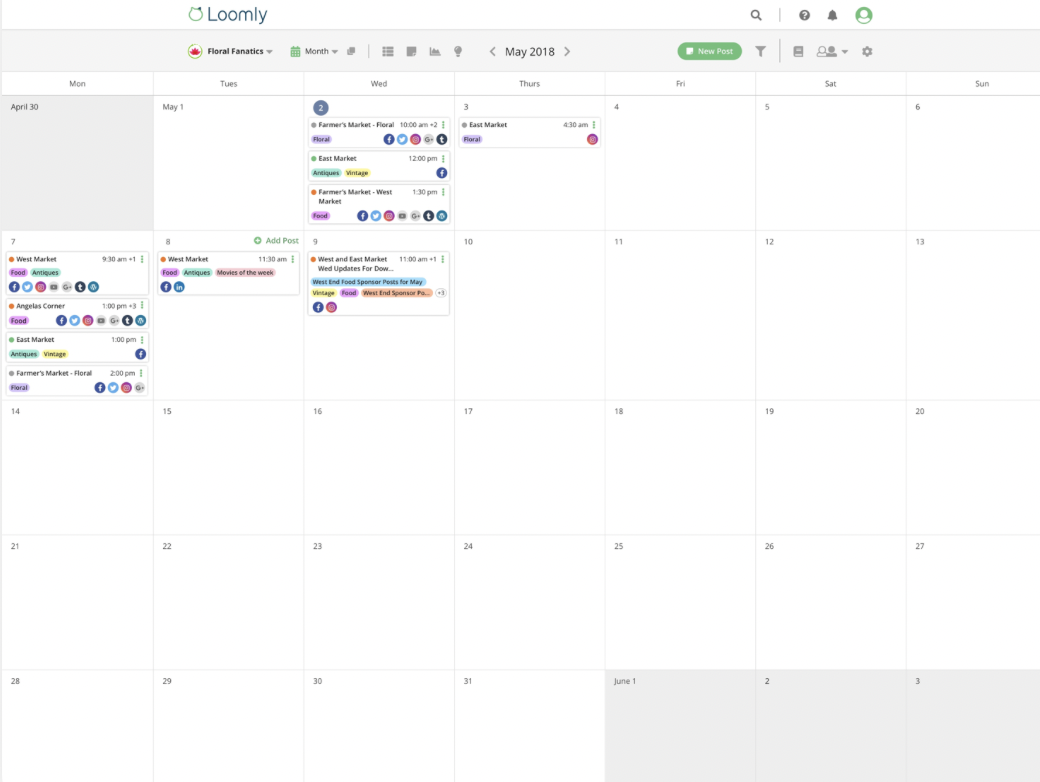The image size is (1040, 782).
Task: Open the collaborators dropdown
Action: pyautogui.click(x=832, y=51)
